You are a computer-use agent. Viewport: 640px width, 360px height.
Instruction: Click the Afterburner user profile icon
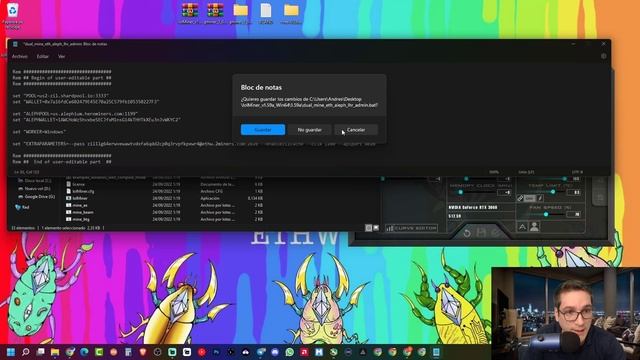coord(534,227)
